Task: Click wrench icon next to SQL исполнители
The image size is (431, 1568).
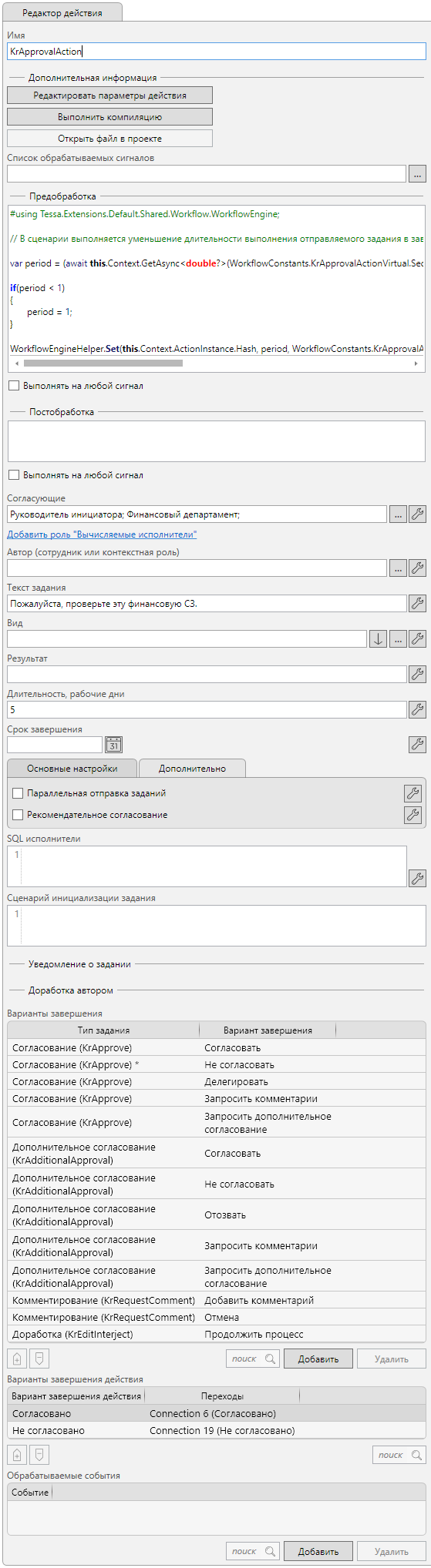Action: pos(417,877)
